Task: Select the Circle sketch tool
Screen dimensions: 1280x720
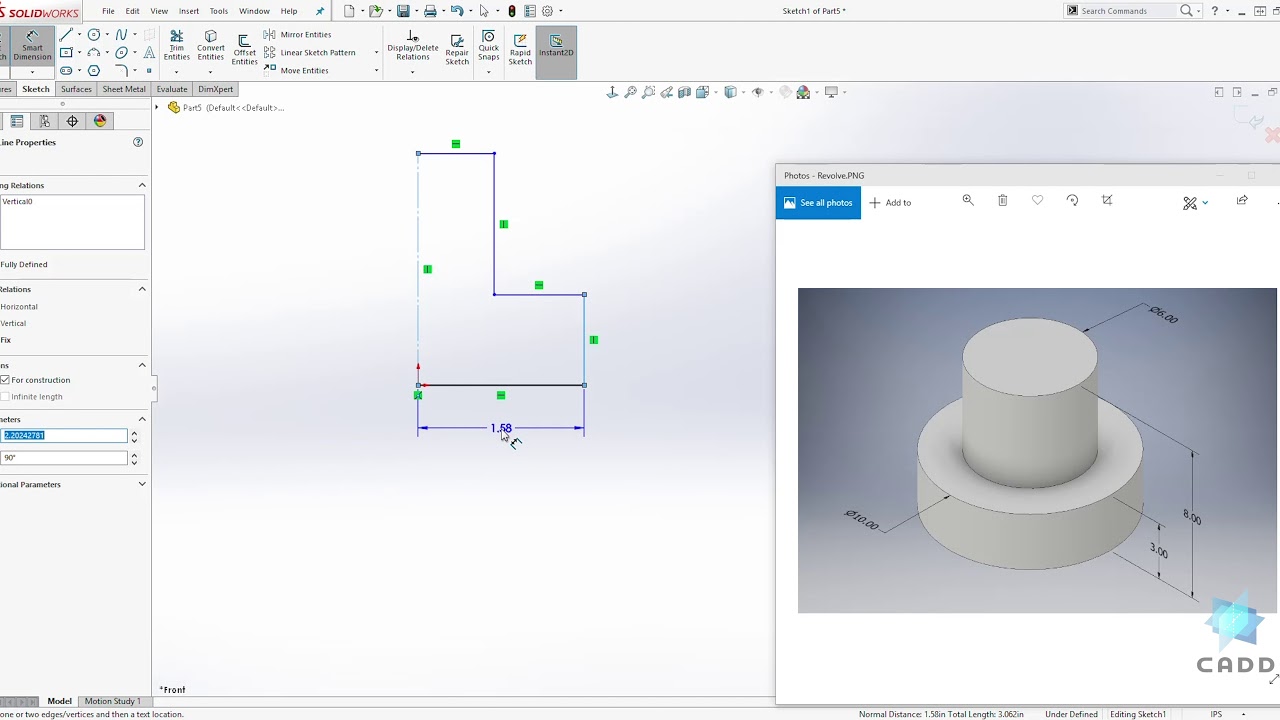Action: point(94,35)
